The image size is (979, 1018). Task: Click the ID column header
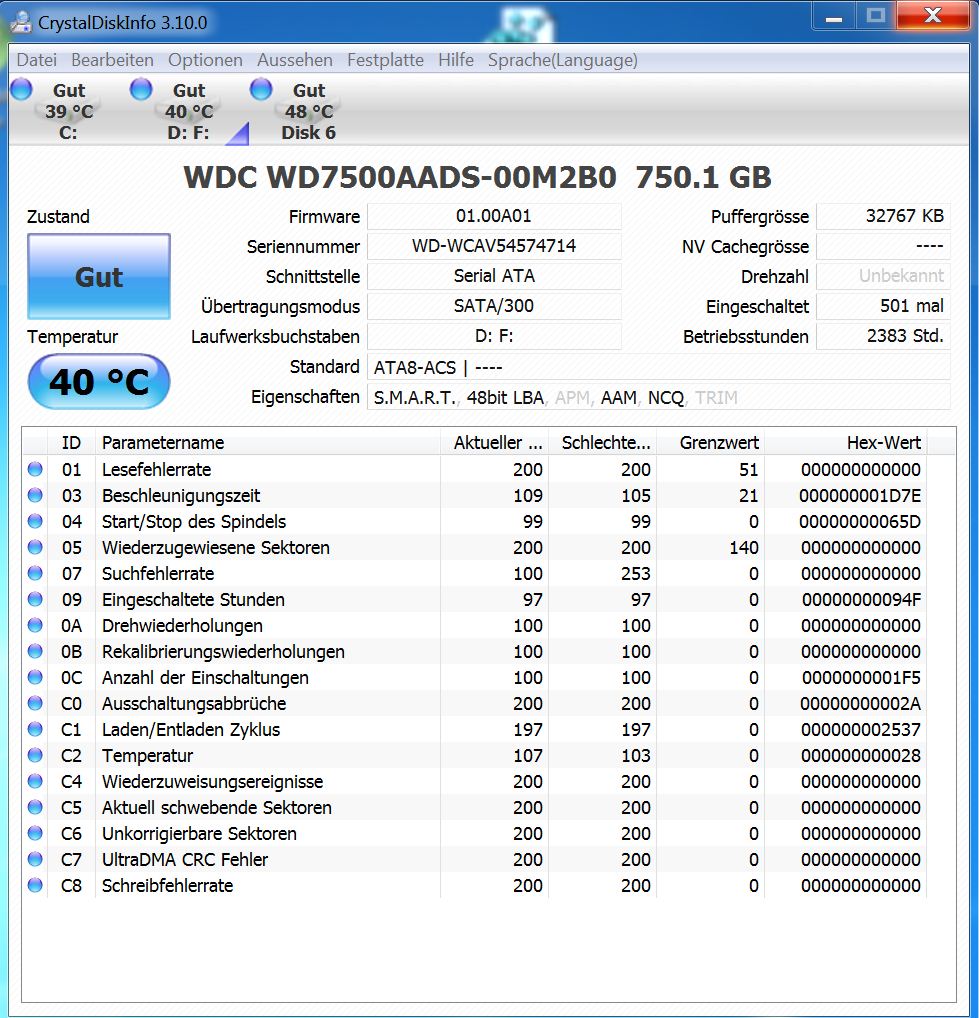click(71, 443)
